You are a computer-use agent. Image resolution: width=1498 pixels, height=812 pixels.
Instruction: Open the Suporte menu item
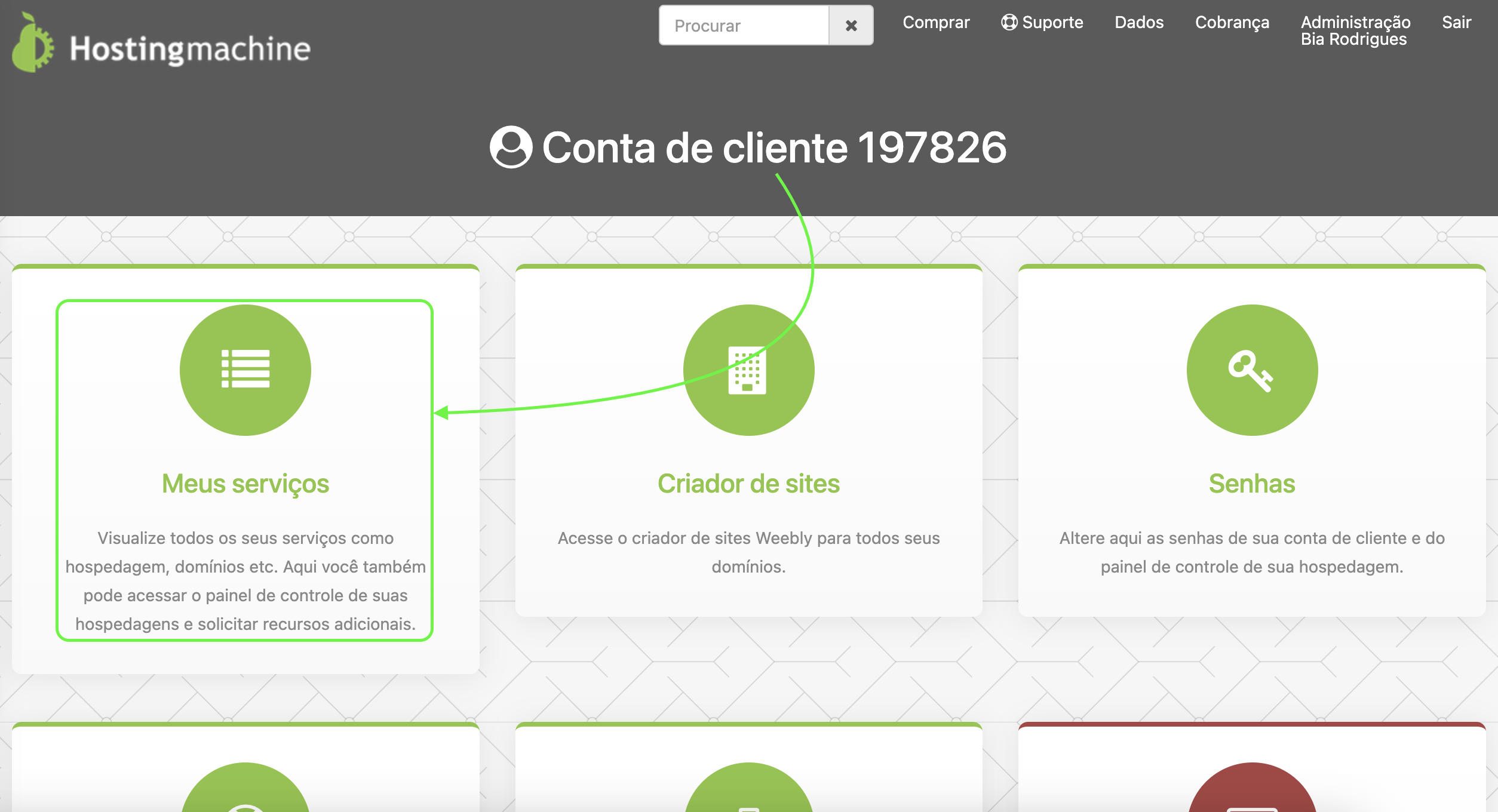(x=1042, y=22)
